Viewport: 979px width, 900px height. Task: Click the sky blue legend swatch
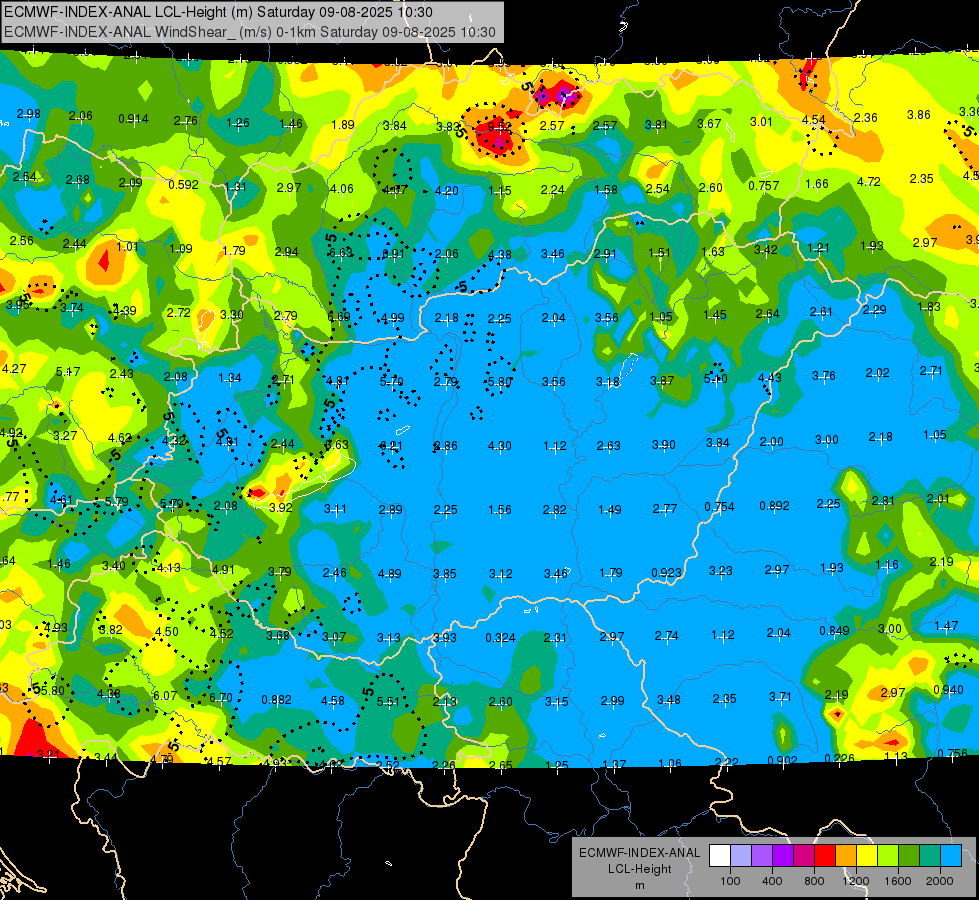coord(950,856)
